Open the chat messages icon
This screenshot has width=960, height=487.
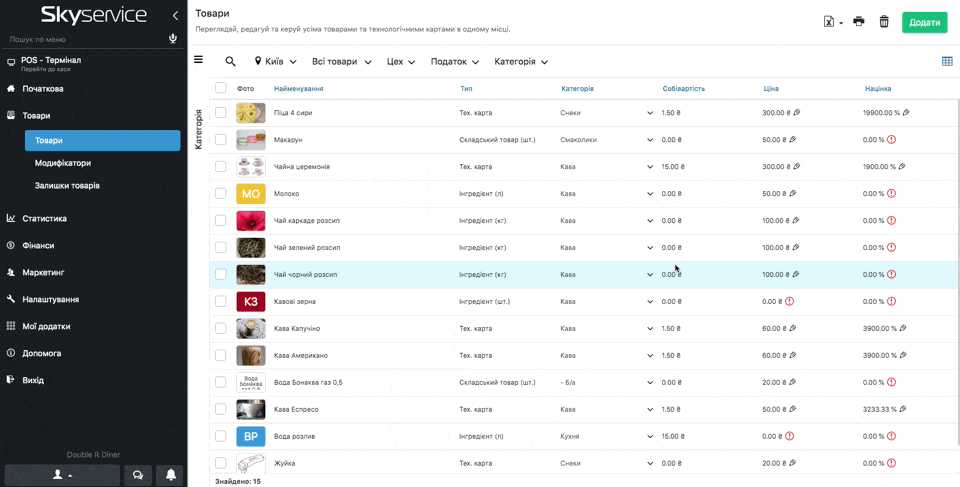pos(138,475)
